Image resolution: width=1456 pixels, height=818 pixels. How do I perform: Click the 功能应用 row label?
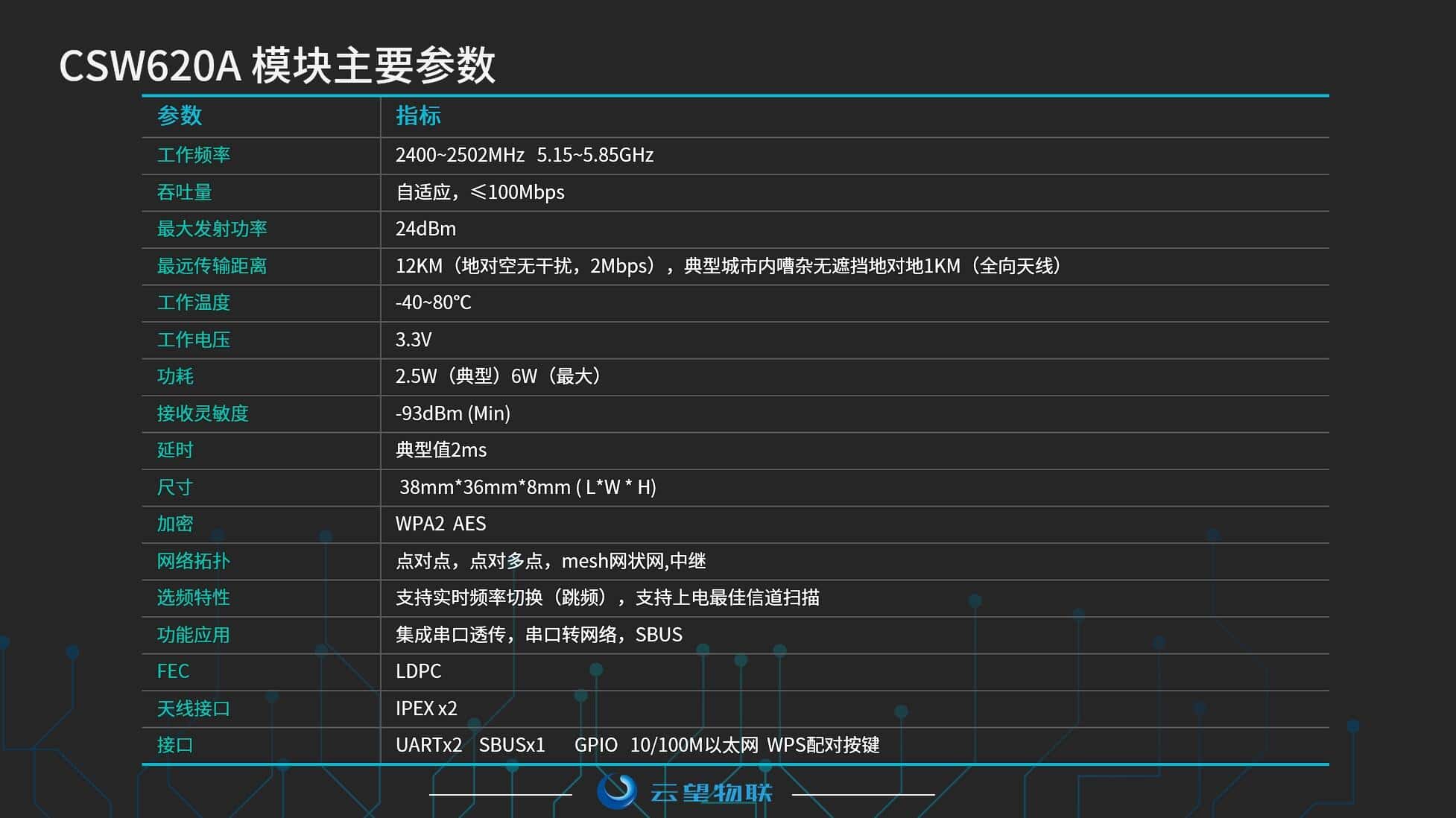194,635
